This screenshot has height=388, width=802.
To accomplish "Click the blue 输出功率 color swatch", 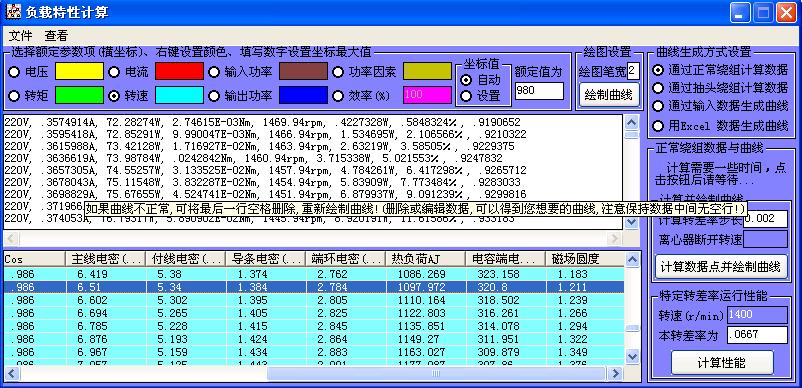I will pyautogui.click(x=303, y=95).
